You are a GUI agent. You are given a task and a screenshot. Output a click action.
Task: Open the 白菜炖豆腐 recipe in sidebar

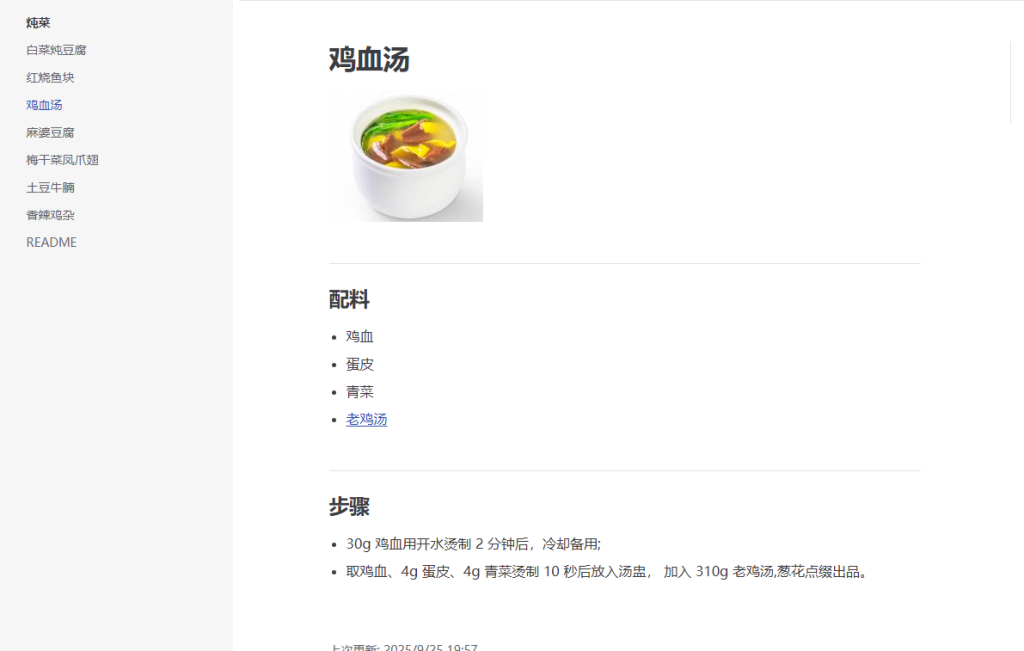coord(56,50)
